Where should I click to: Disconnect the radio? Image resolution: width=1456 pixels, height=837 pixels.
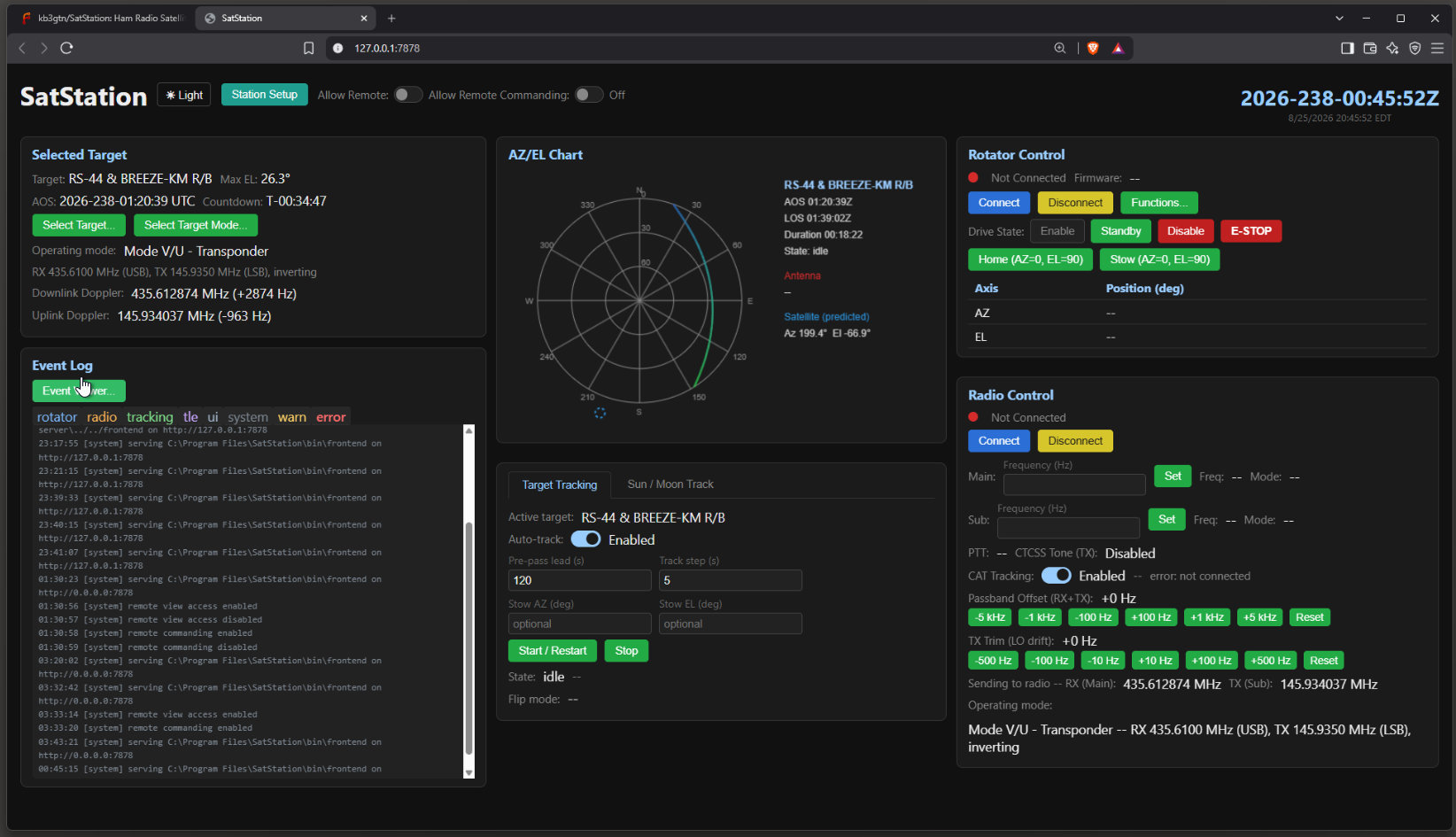[1075, 441]
